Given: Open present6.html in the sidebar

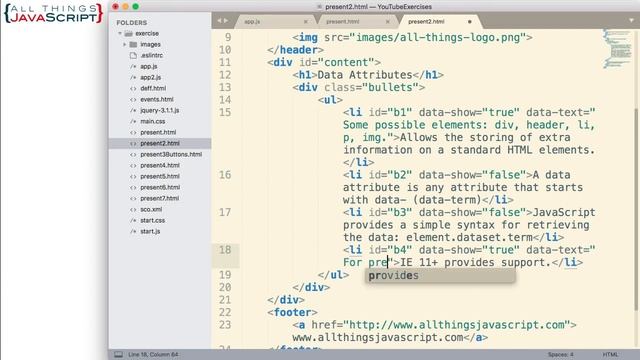Looking at the screenshot, I should tap(160, 188).
